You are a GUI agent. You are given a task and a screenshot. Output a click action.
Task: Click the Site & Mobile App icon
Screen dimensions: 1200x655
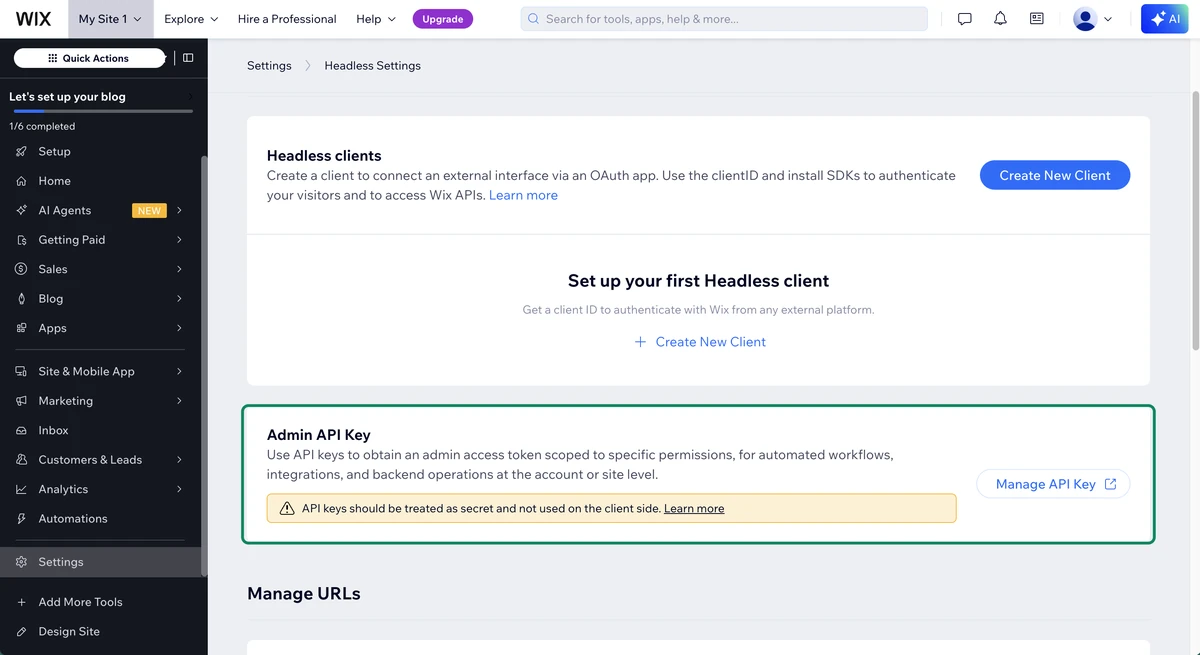(x=21, y=371)
